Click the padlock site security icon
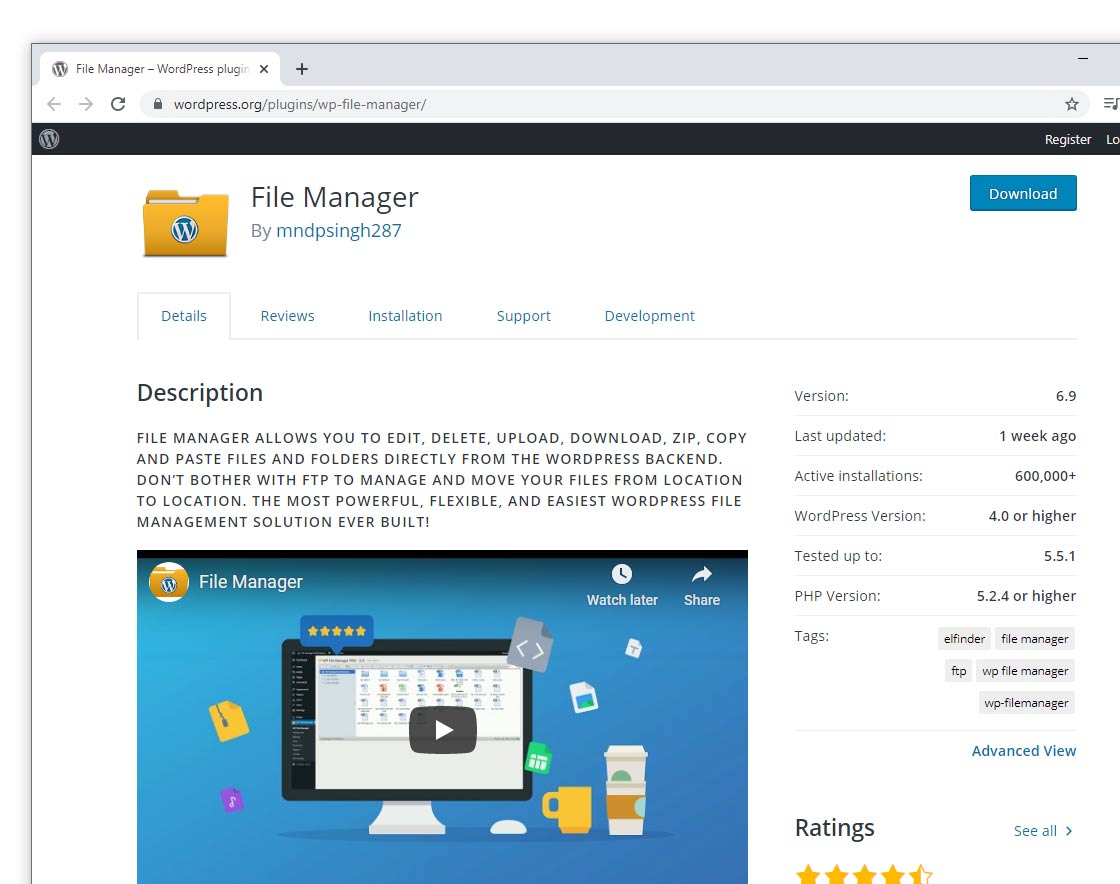The width and height of the screenshot is (1120, 884). pyautogui.click(x=158, y=104)
